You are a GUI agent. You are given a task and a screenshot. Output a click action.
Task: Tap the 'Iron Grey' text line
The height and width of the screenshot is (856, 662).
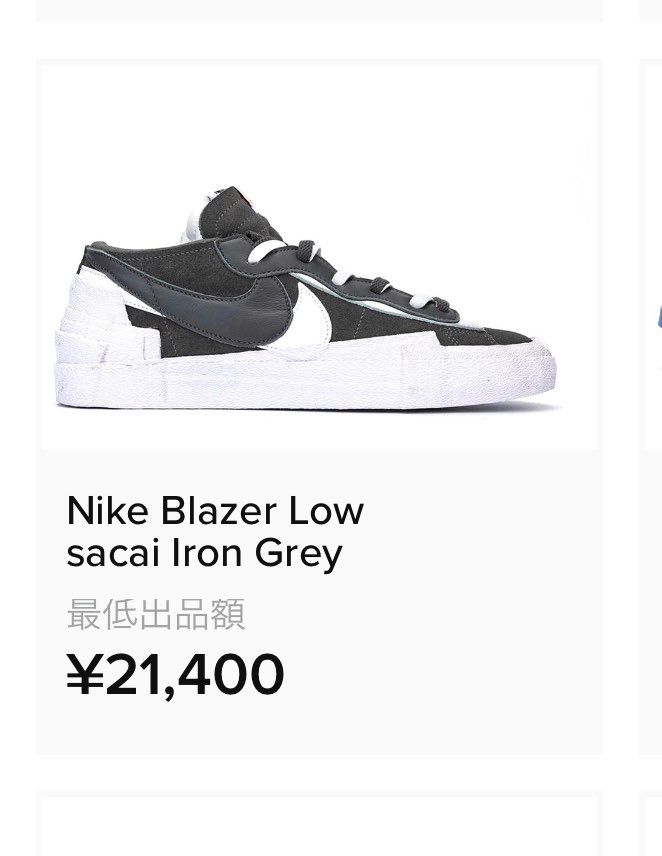[204, 553]
